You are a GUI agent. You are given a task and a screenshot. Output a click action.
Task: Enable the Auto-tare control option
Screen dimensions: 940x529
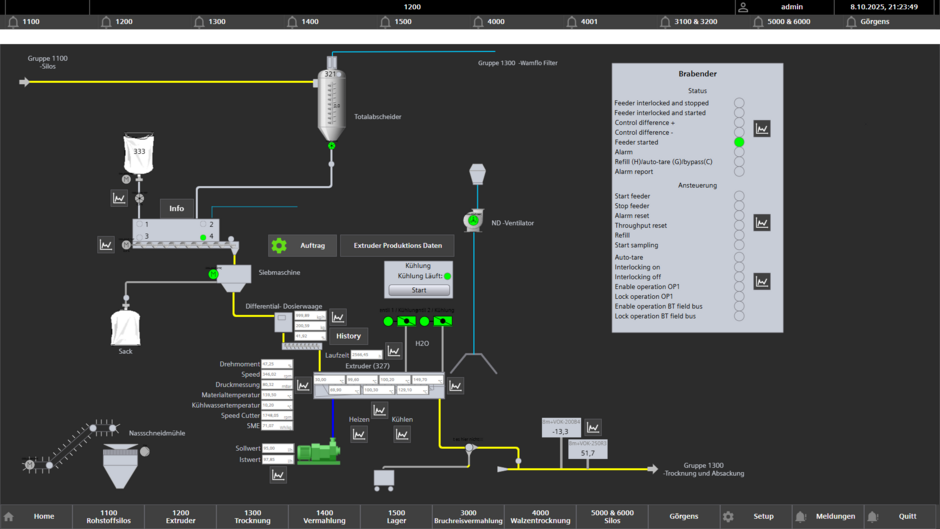(x=739, y=258)
